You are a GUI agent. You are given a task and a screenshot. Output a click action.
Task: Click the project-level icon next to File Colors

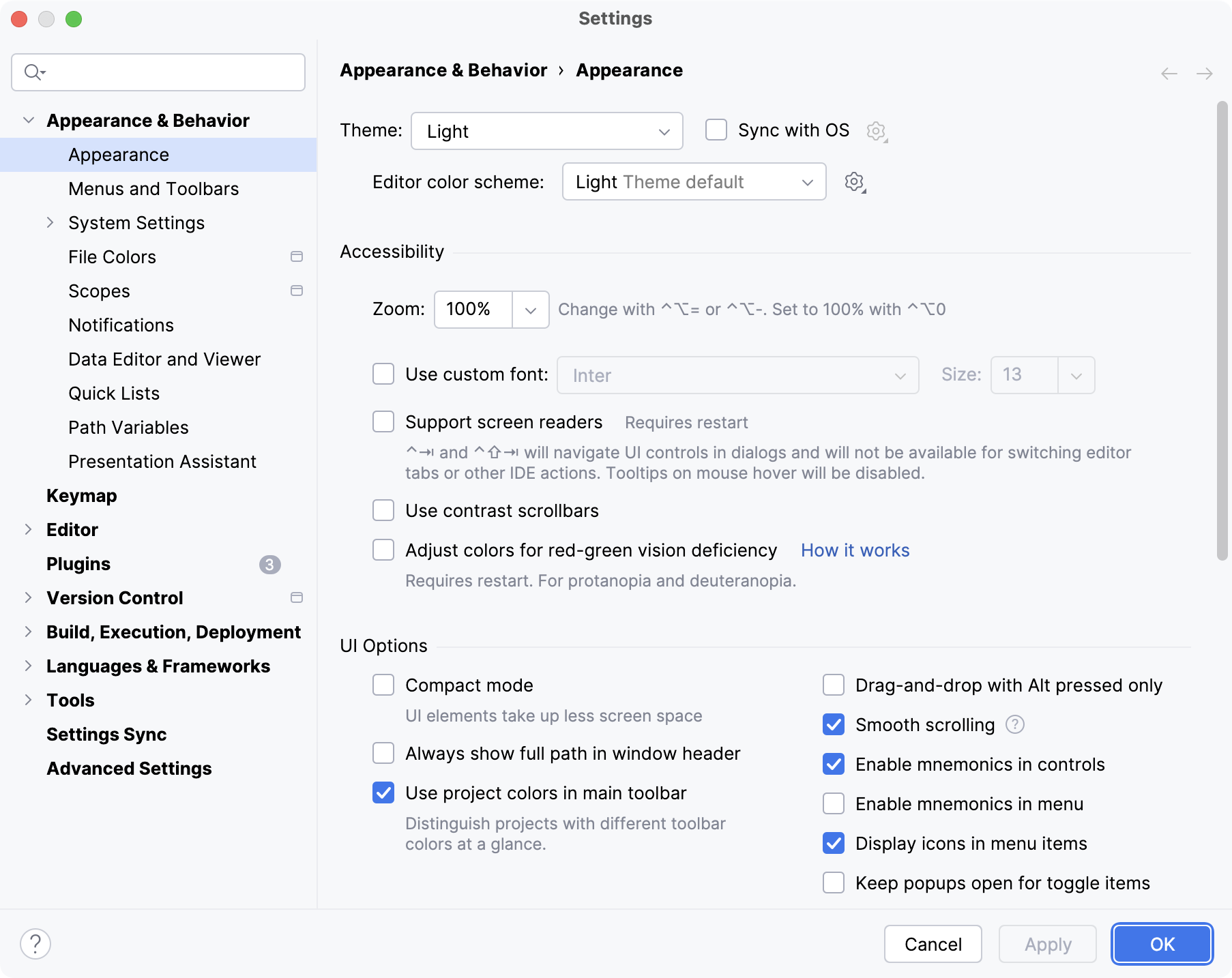click(x=296, y=256)
